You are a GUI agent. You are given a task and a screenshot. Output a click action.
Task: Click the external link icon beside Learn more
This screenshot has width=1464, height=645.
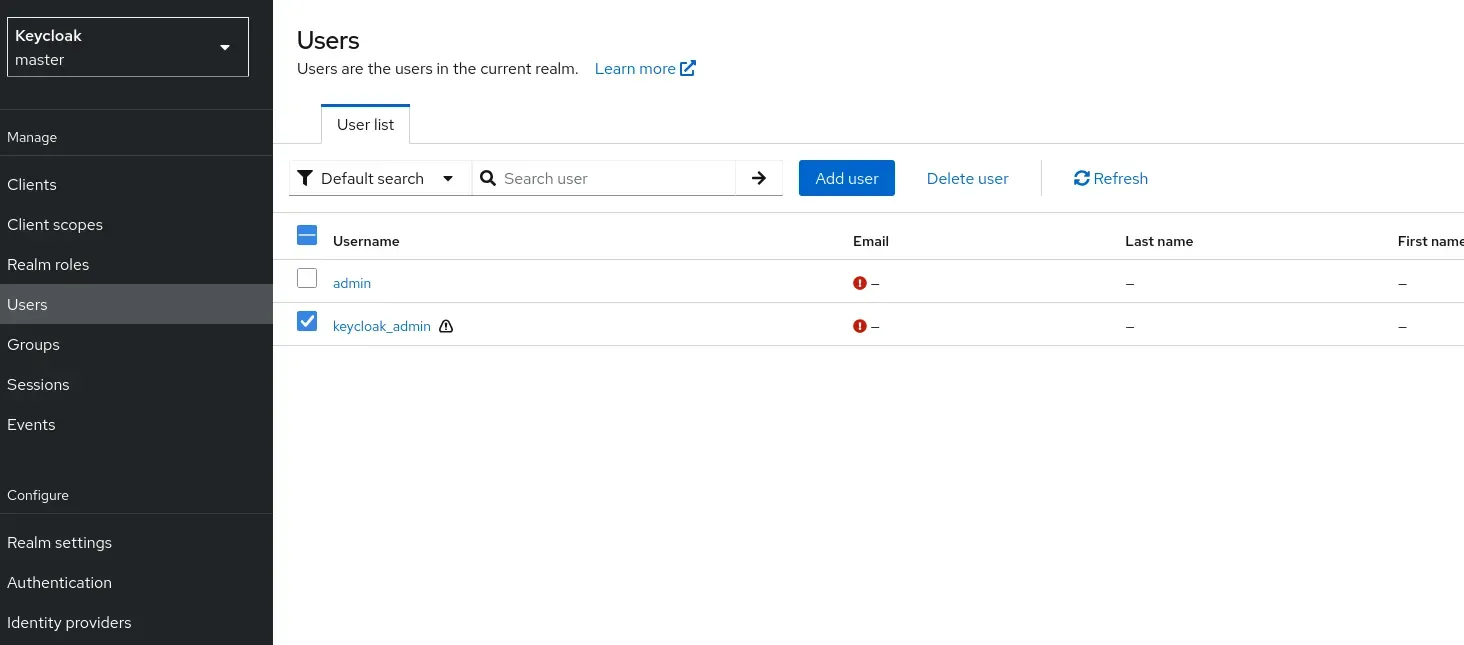pyautogui.click(x=688, y=68)
